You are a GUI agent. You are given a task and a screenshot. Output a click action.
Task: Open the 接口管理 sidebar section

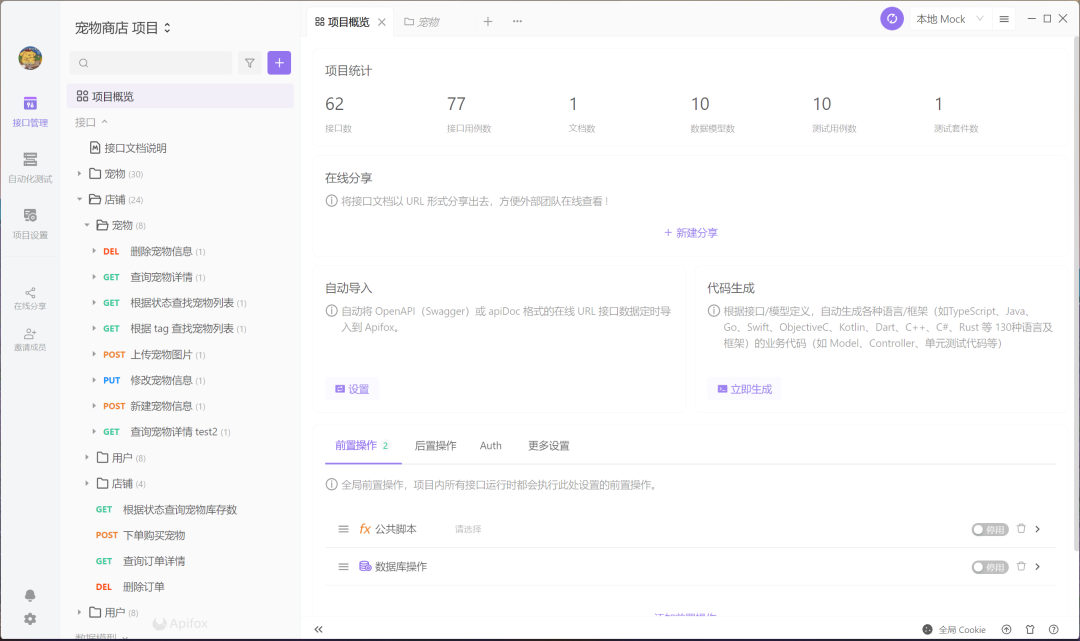30,112
